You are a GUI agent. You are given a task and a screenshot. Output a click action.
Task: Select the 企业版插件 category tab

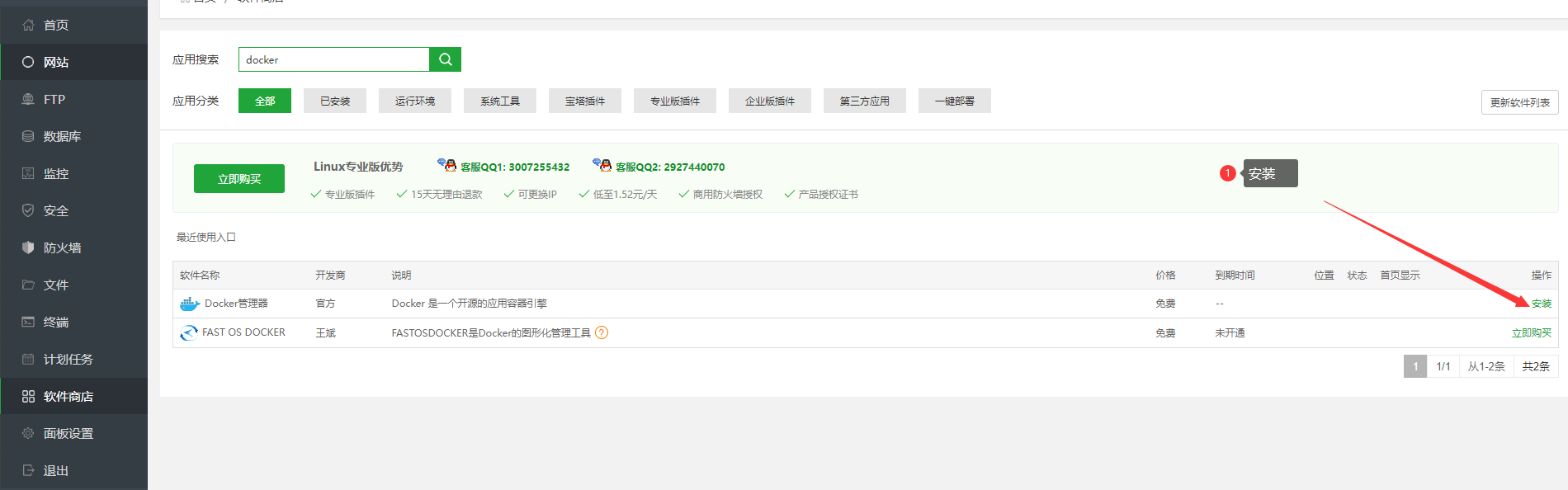pos(770,101)
